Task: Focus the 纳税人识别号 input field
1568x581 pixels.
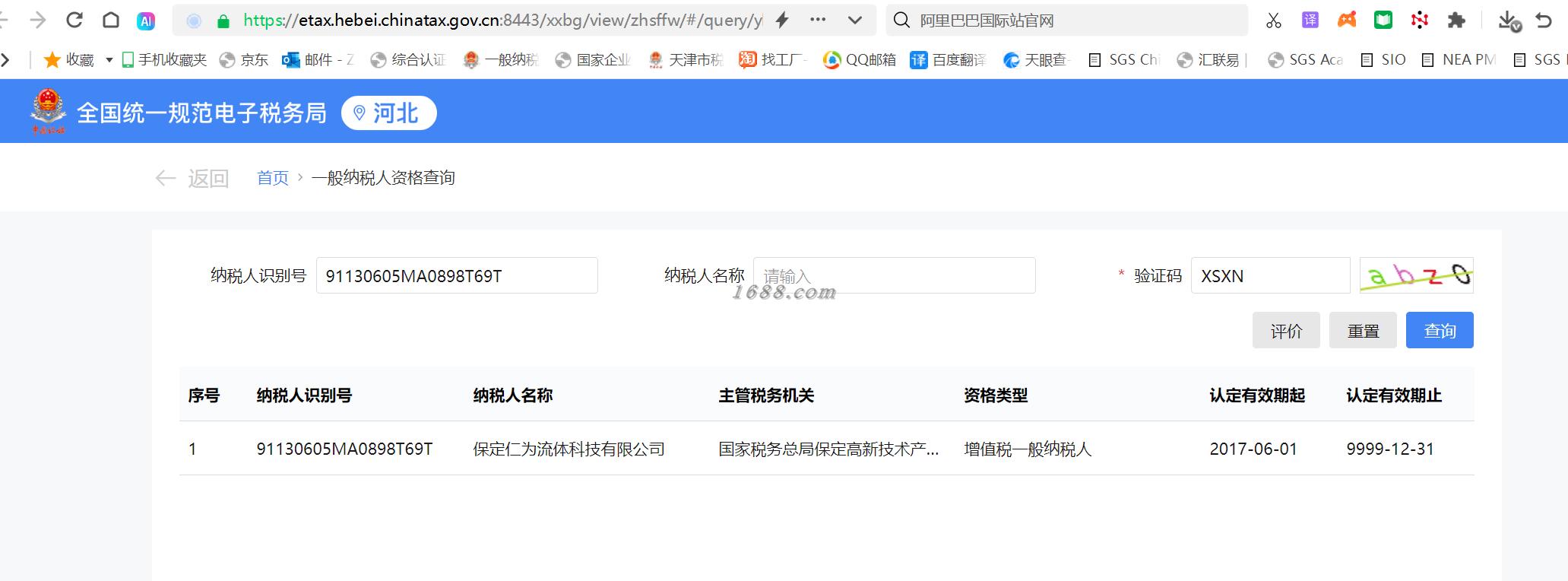Action: pos(457,275)
